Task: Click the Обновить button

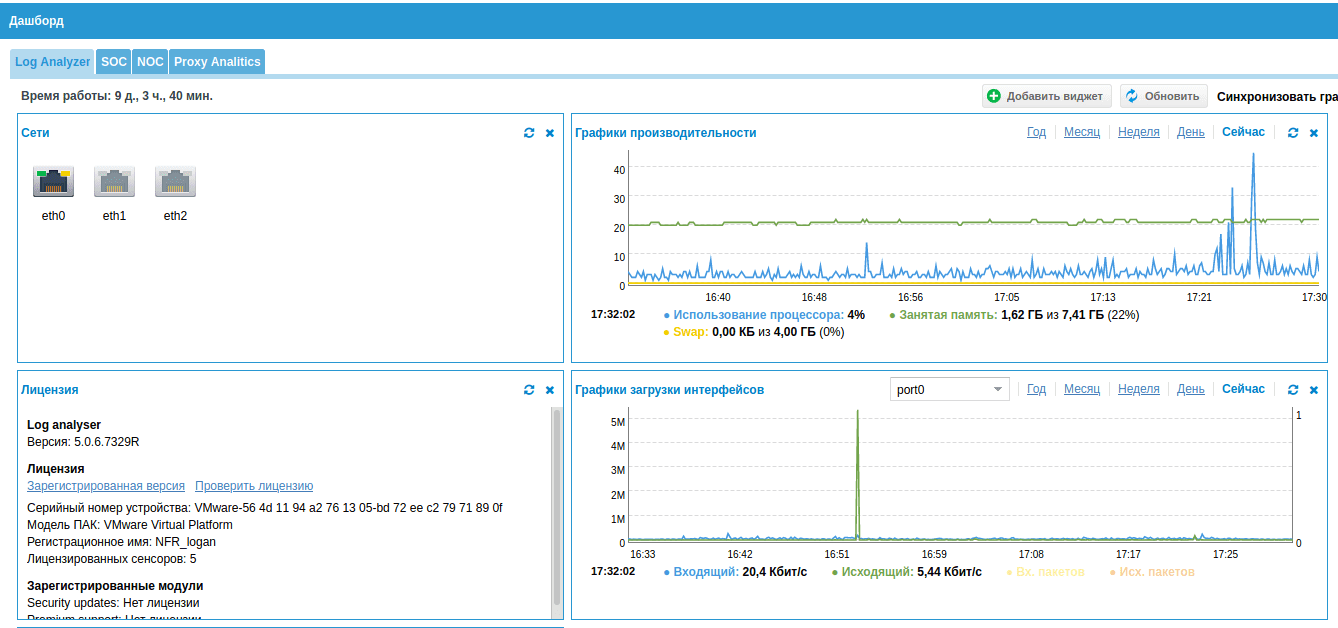Action: [1163, 96]
